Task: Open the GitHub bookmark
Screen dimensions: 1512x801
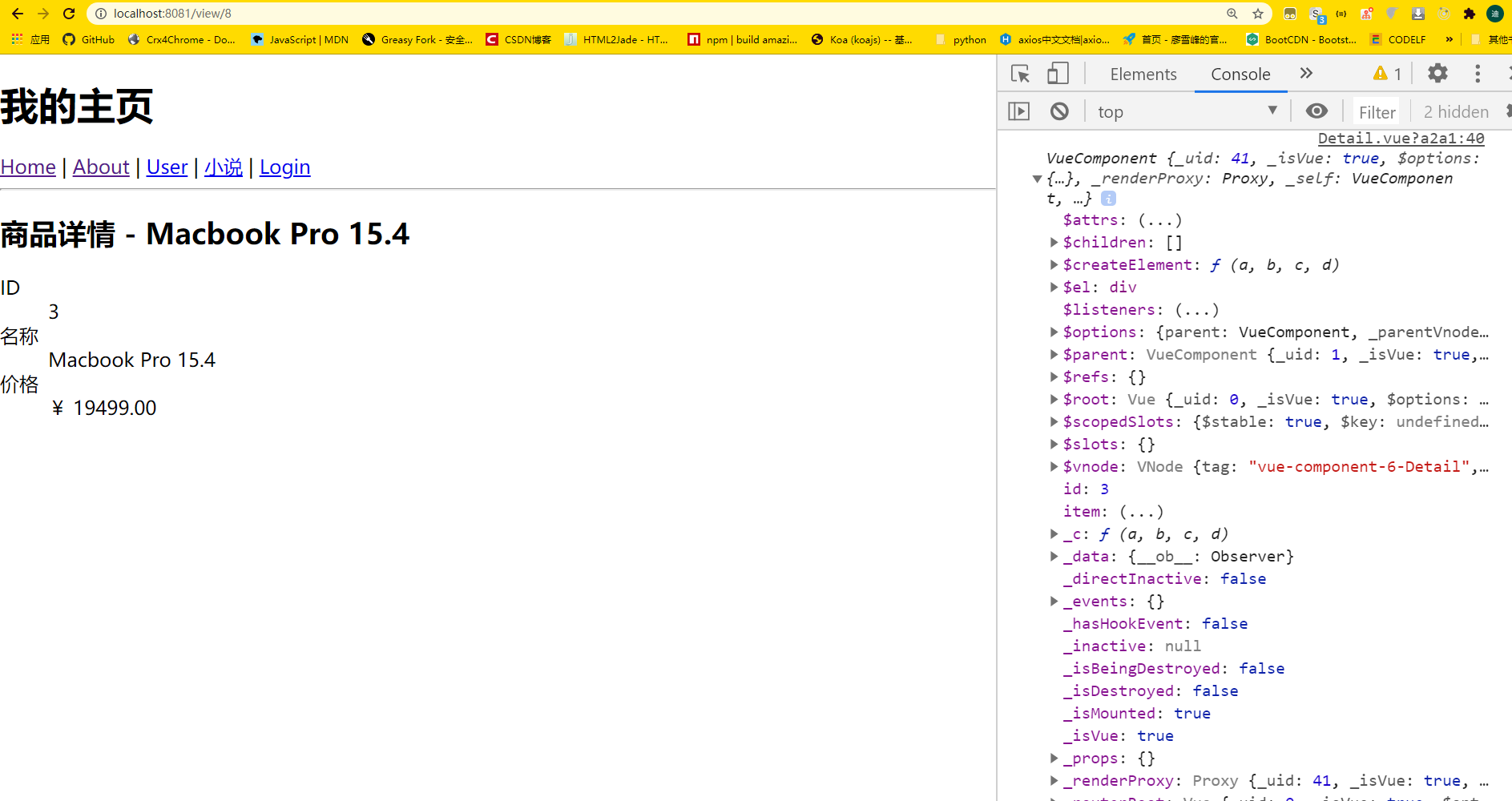Action: pyautogui.click(x=89, y=39)
